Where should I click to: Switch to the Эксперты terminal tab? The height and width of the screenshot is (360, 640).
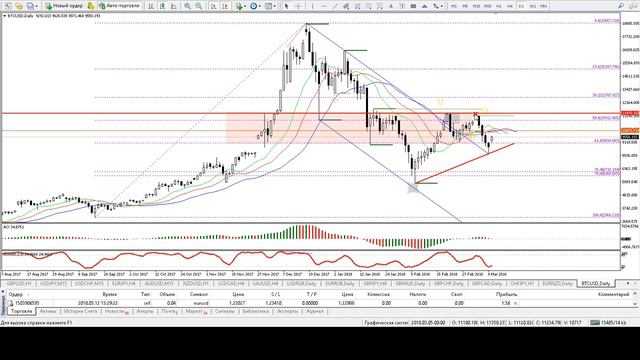tap(287, 311)
